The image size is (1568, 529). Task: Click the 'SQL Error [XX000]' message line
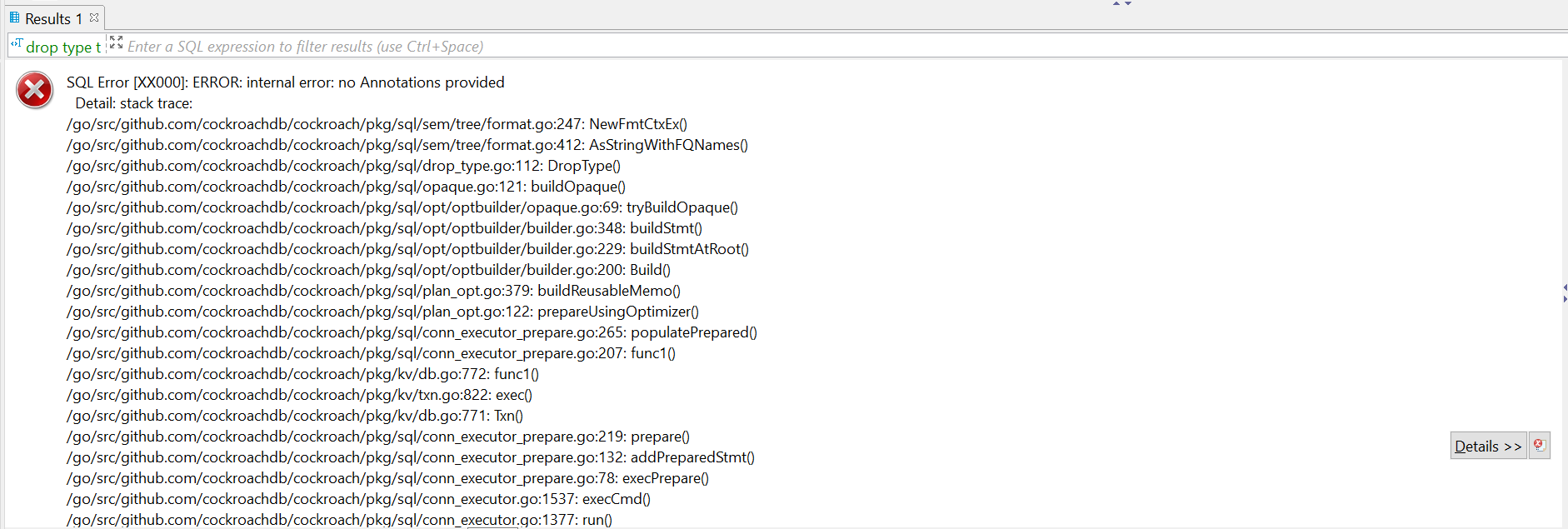coord(286,82)
